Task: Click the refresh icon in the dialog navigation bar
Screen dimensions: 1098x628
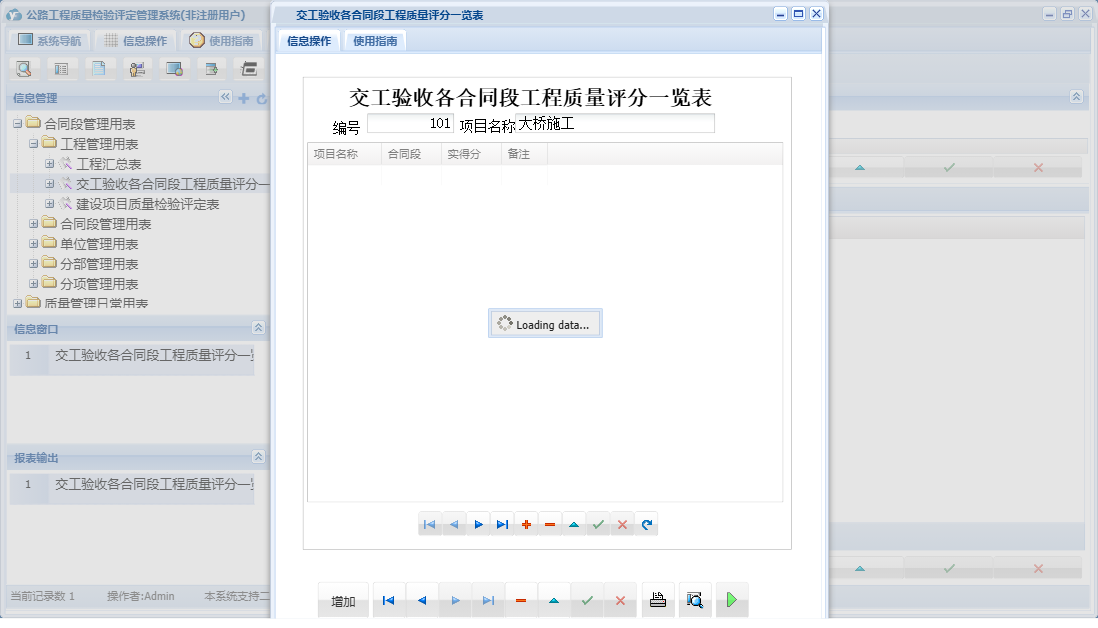Action: (x=646, y=523)
